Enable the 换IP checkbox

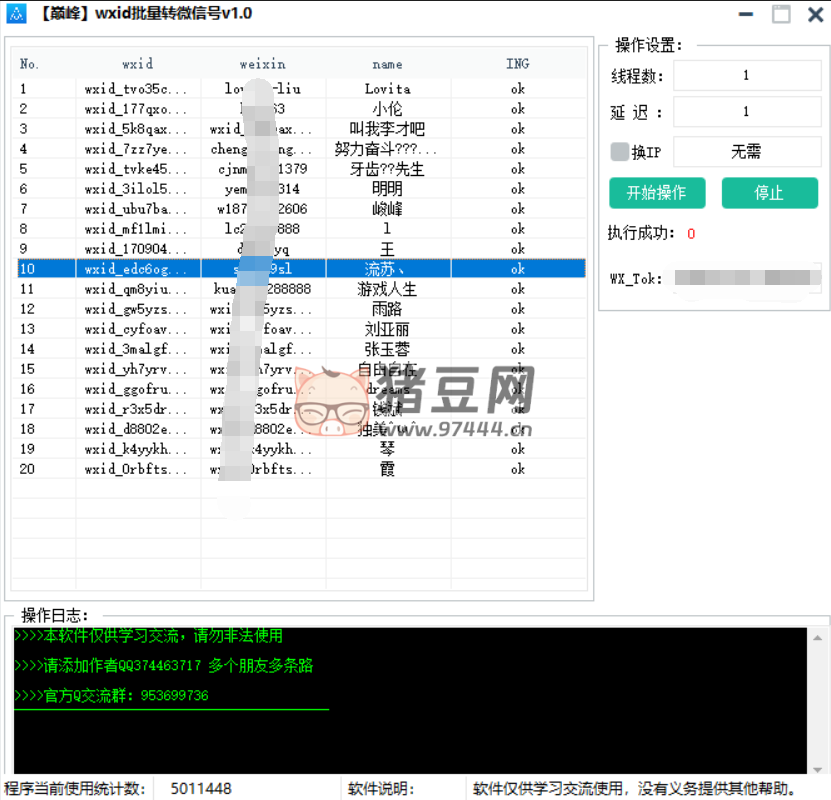620,152
